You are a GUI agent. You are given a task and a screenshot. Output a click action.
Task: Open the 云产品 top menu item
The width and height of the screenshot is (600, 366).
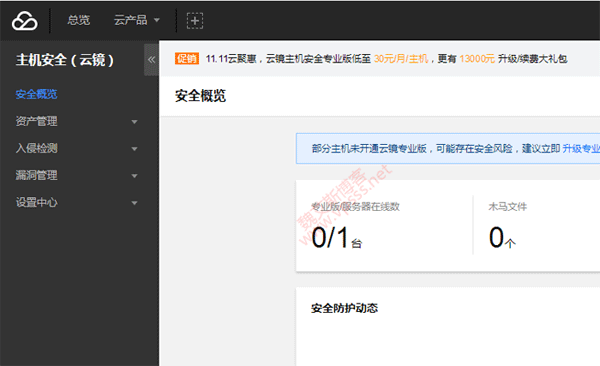pyautogui.click(x=130, y=20)
